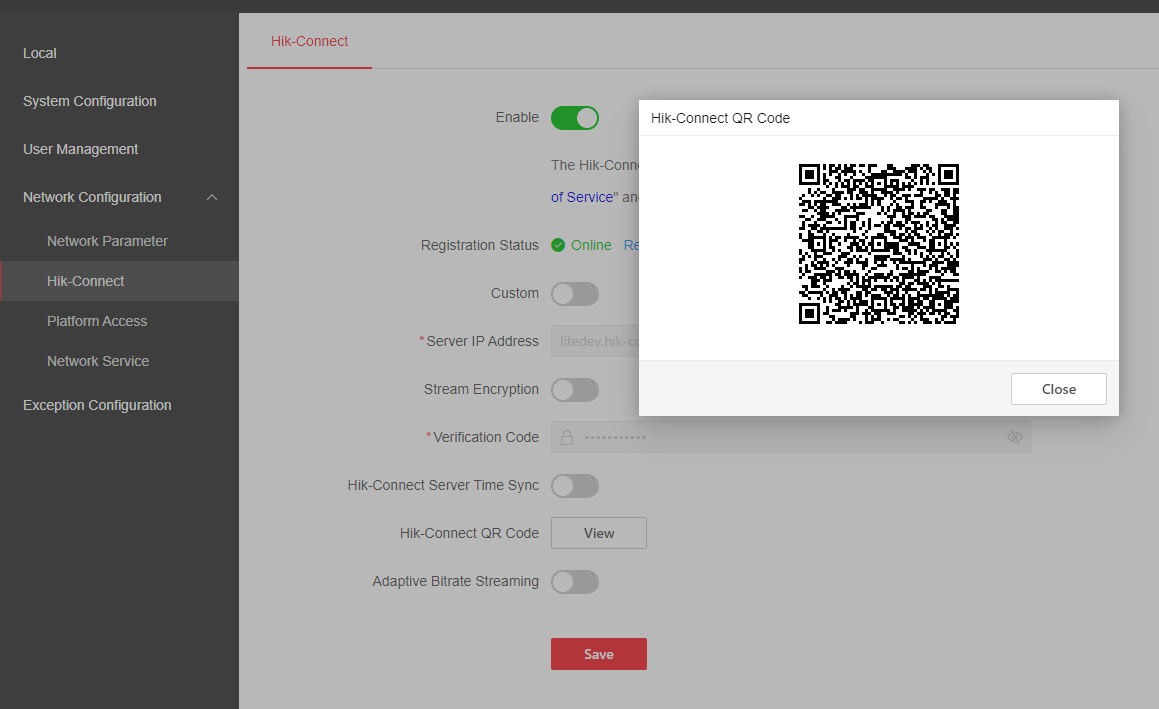Click the Hik-Connect QR code image

pyautogui.click(x=878, y=244)
